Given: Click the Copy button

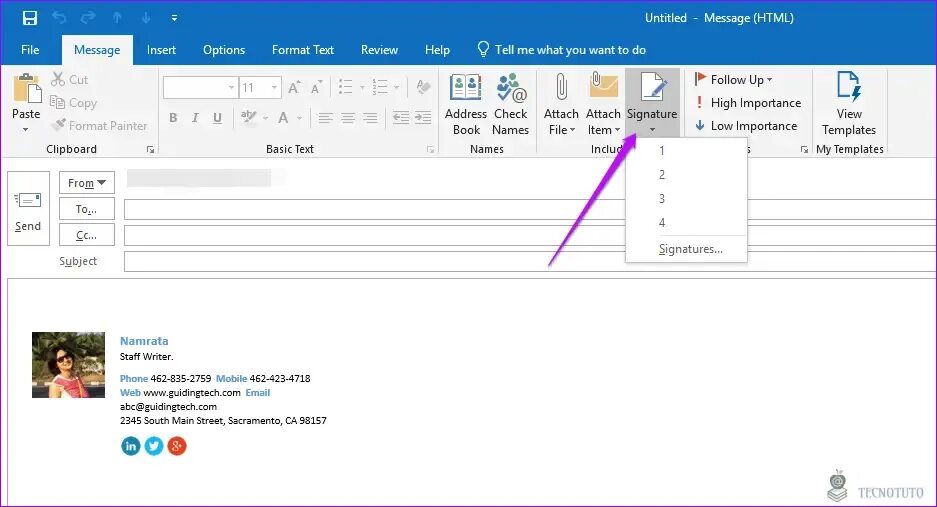Looking at the screenshot, I should (74, 103).
